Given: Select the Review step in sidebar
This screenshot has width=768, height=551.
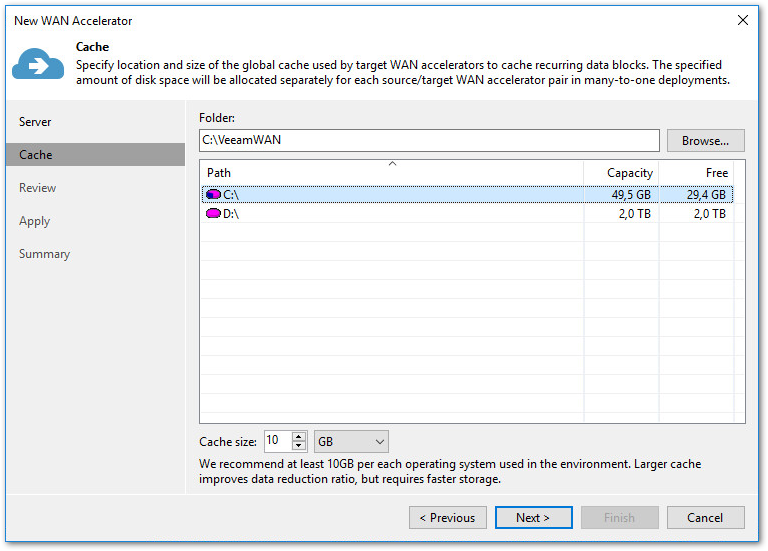Looking at the screenshot, I should click(38, 188).
